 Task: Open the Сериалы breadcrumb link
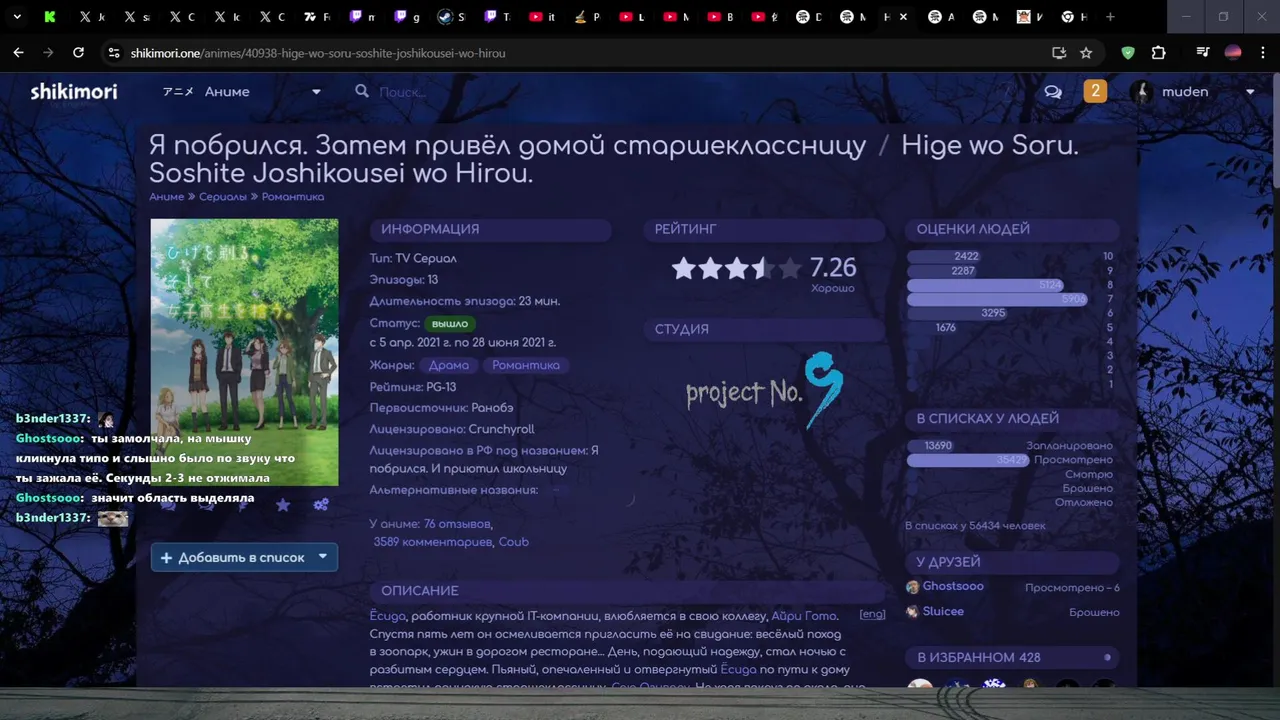coord(223,197)
